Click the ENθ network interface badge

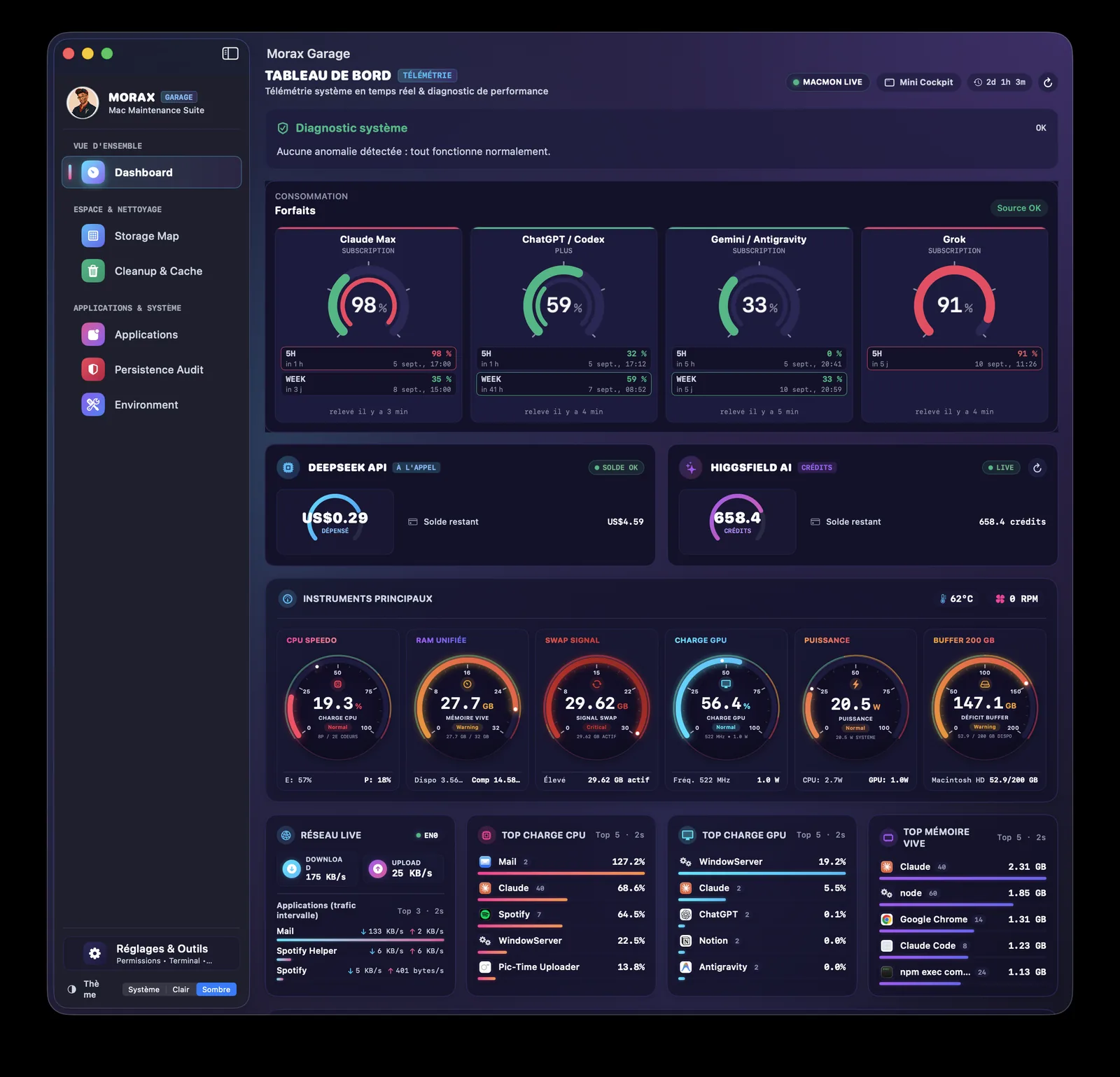tap(427, 836)
